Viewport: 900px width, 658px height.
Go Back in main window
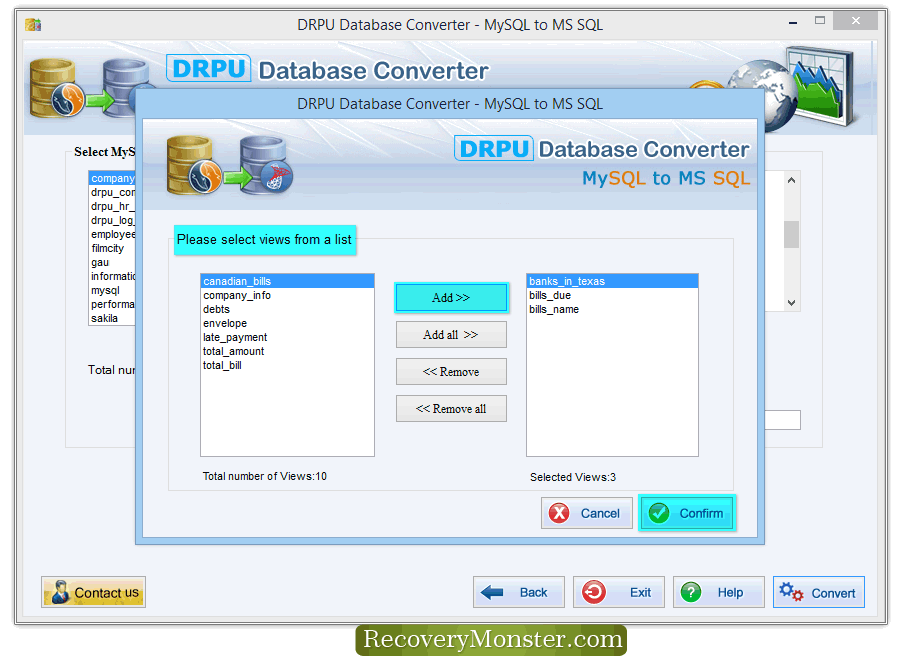pyautogui.click(x=519, y=592)
